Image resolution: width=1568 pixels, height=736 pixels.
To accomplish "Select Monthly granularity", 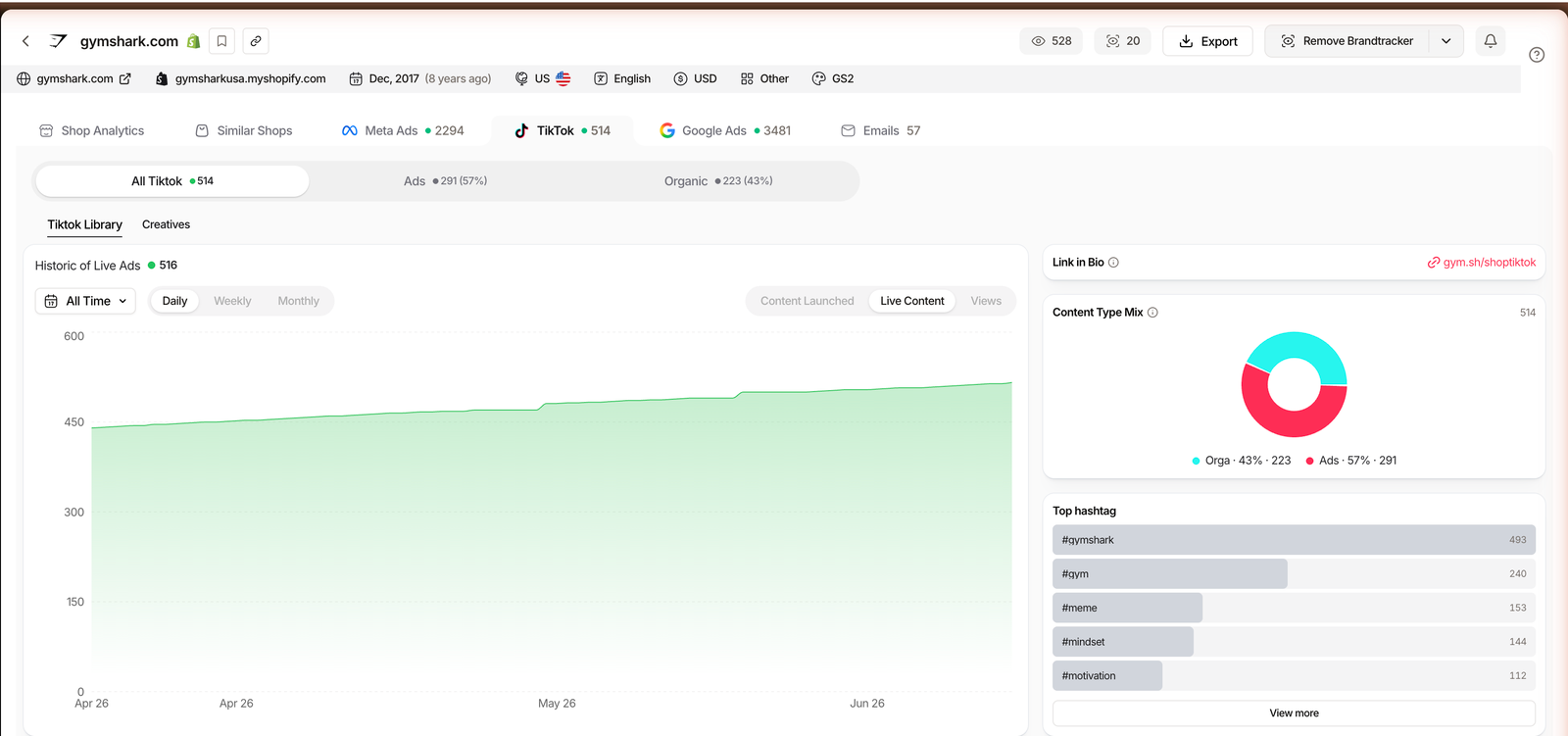I will point(298,301).
